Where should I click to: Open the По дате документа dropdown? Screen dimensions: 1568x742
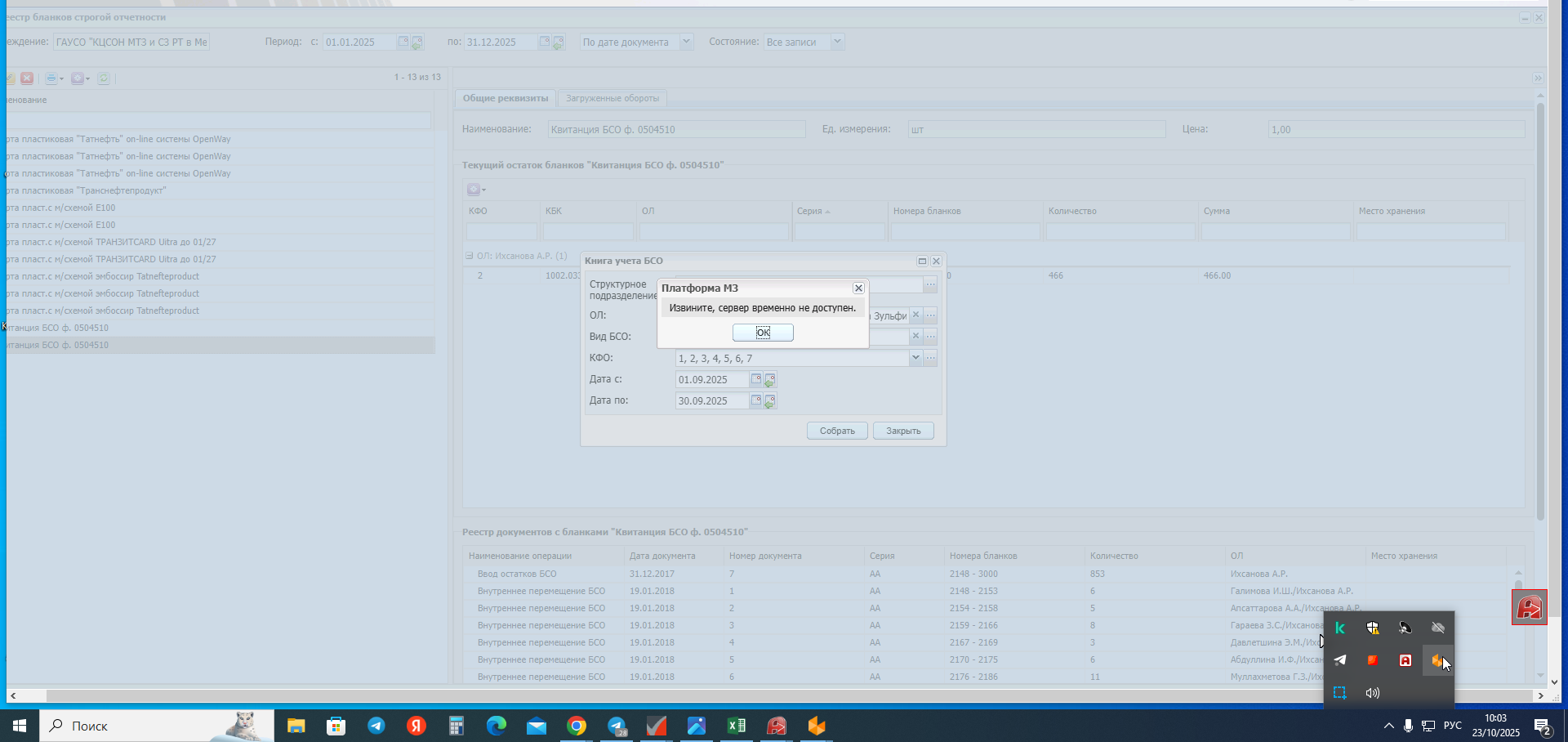[686, 42]
